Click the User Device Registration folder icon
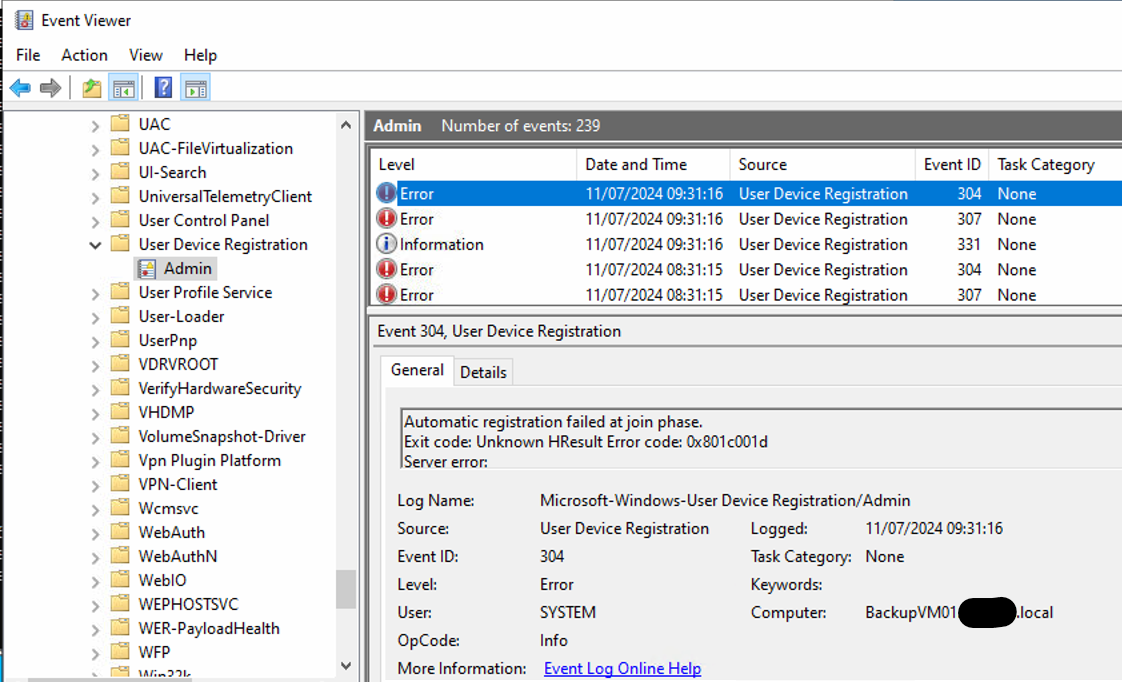The width and height of the screenshot is (1122, 682). 120,243
